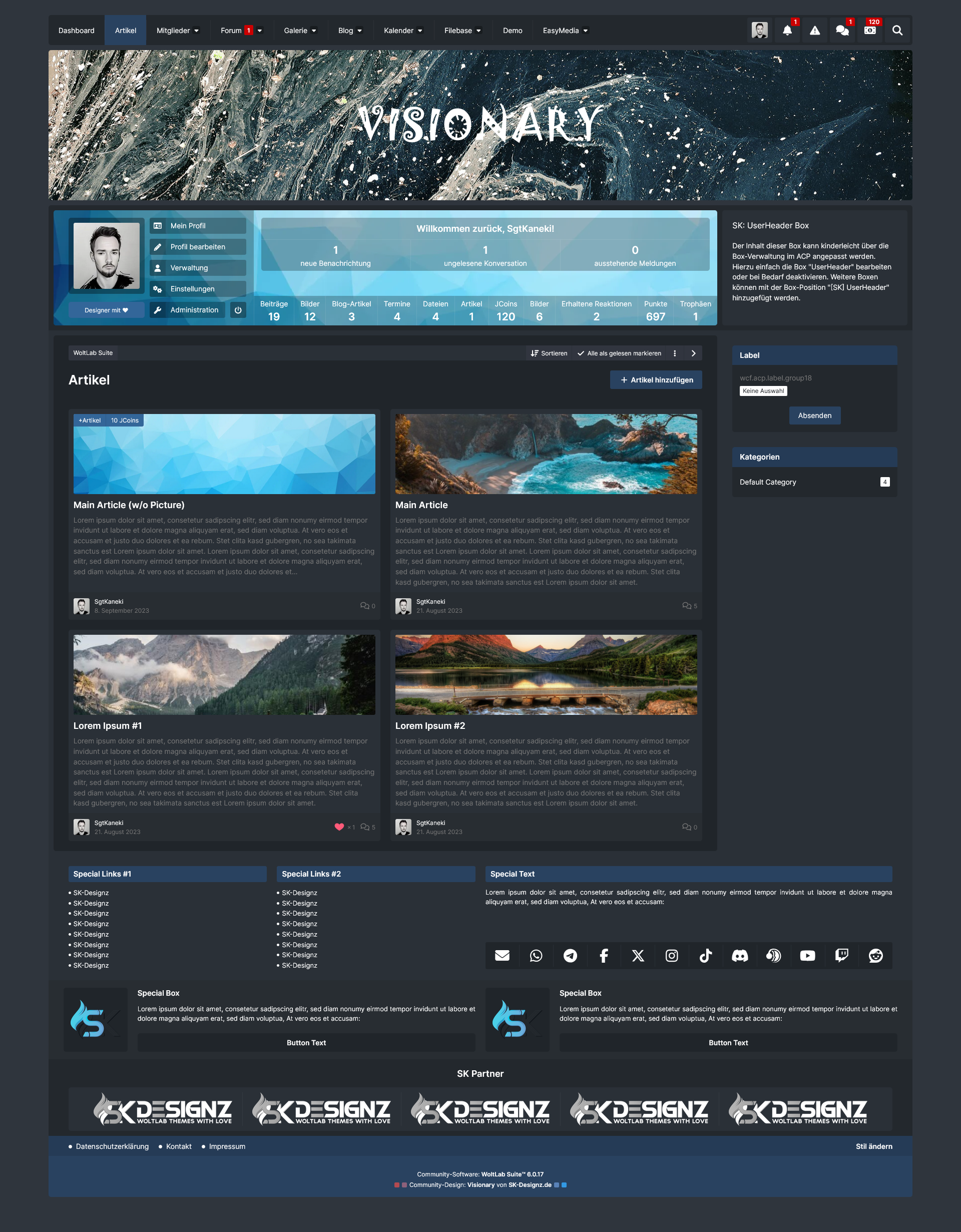Open the three-dots more options menu

tap(675, 353)
